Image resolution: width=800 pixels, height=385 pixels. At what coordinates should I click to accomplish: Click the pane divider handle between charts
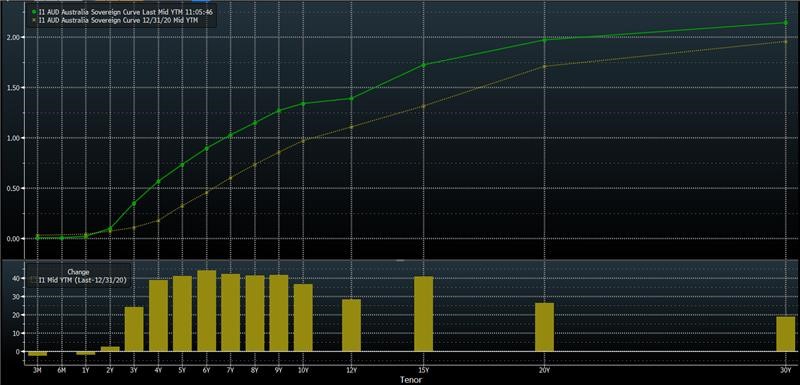pyautogui.click(x=400, y=260)
